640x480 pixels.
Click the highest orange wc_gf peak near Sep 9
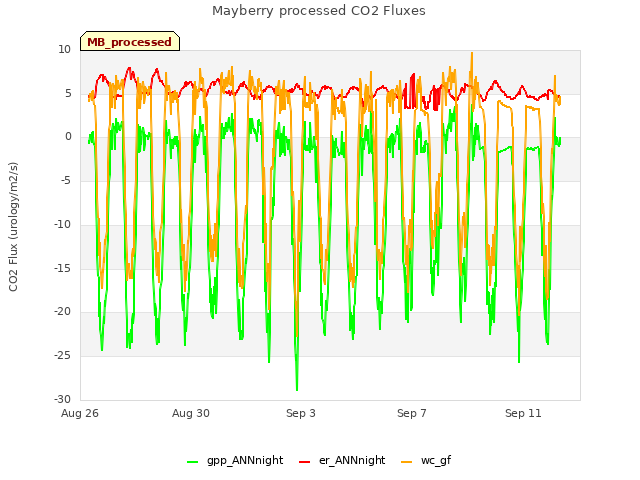[x=472, y=53]
